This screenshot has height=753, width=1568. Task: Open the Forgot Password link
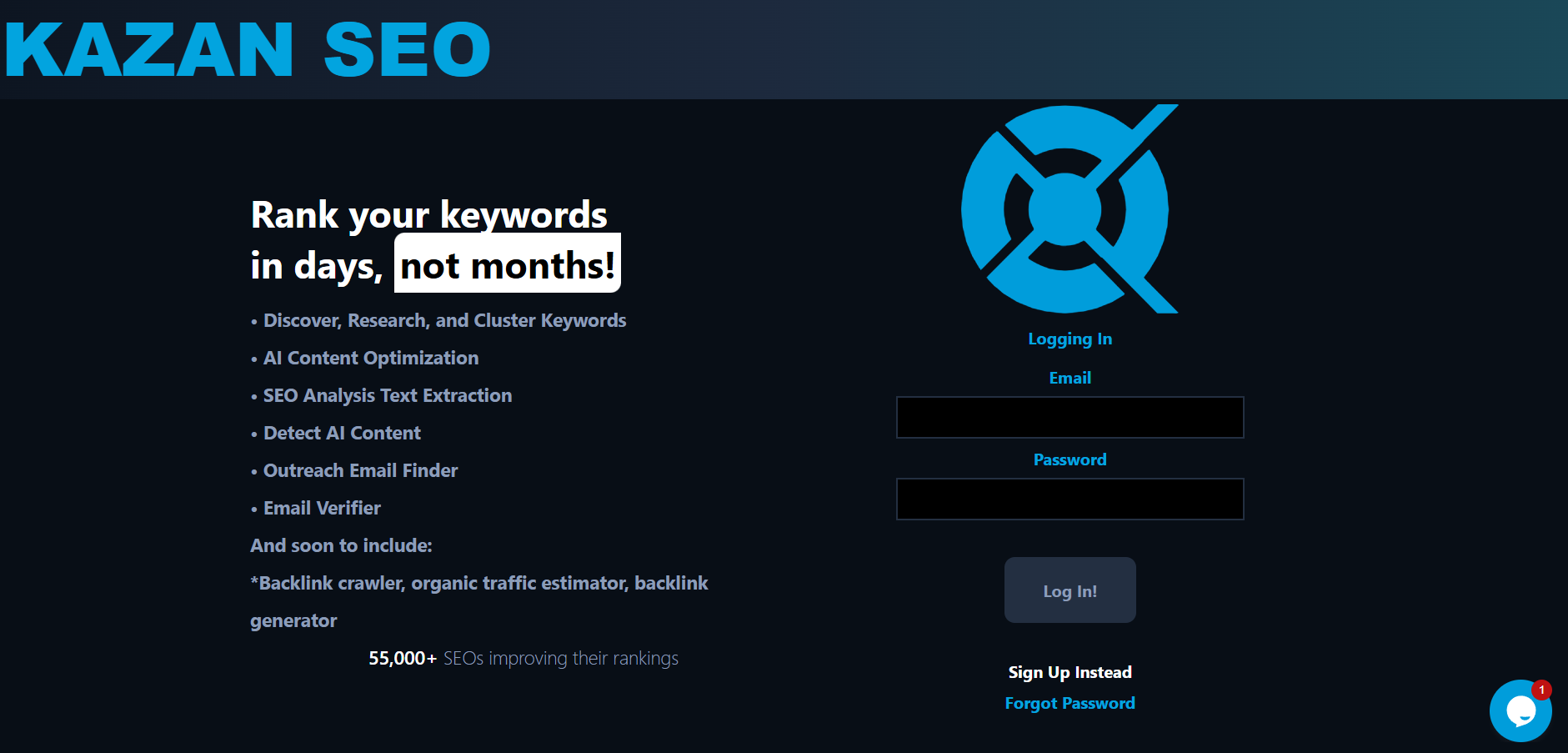click(1070, 704)
